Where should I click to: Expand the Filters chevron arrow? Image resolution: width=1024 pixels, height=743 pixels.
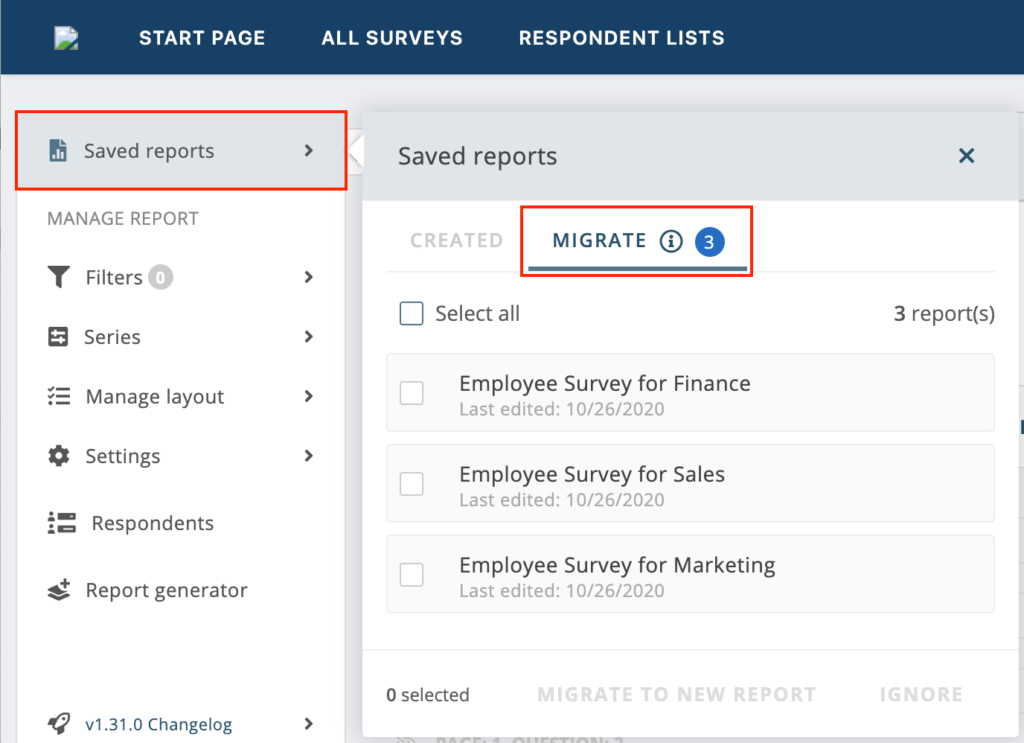[x=309, y=277]
